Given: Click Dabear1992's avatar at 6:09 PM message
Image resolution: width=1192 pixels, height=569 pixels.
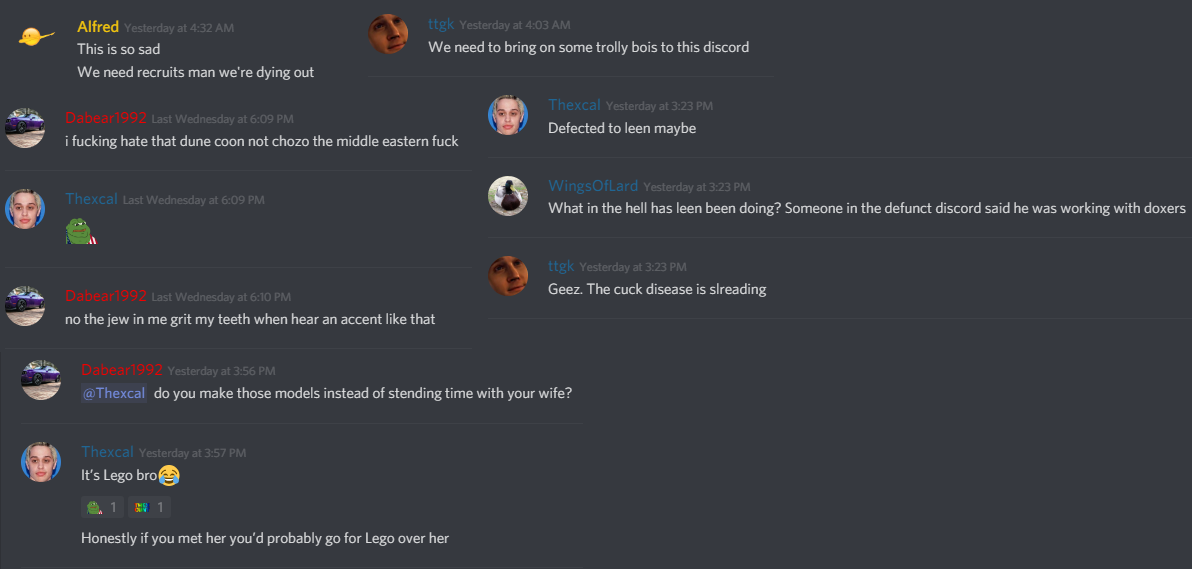Looking at the screenshot, I should coord(25,128).
